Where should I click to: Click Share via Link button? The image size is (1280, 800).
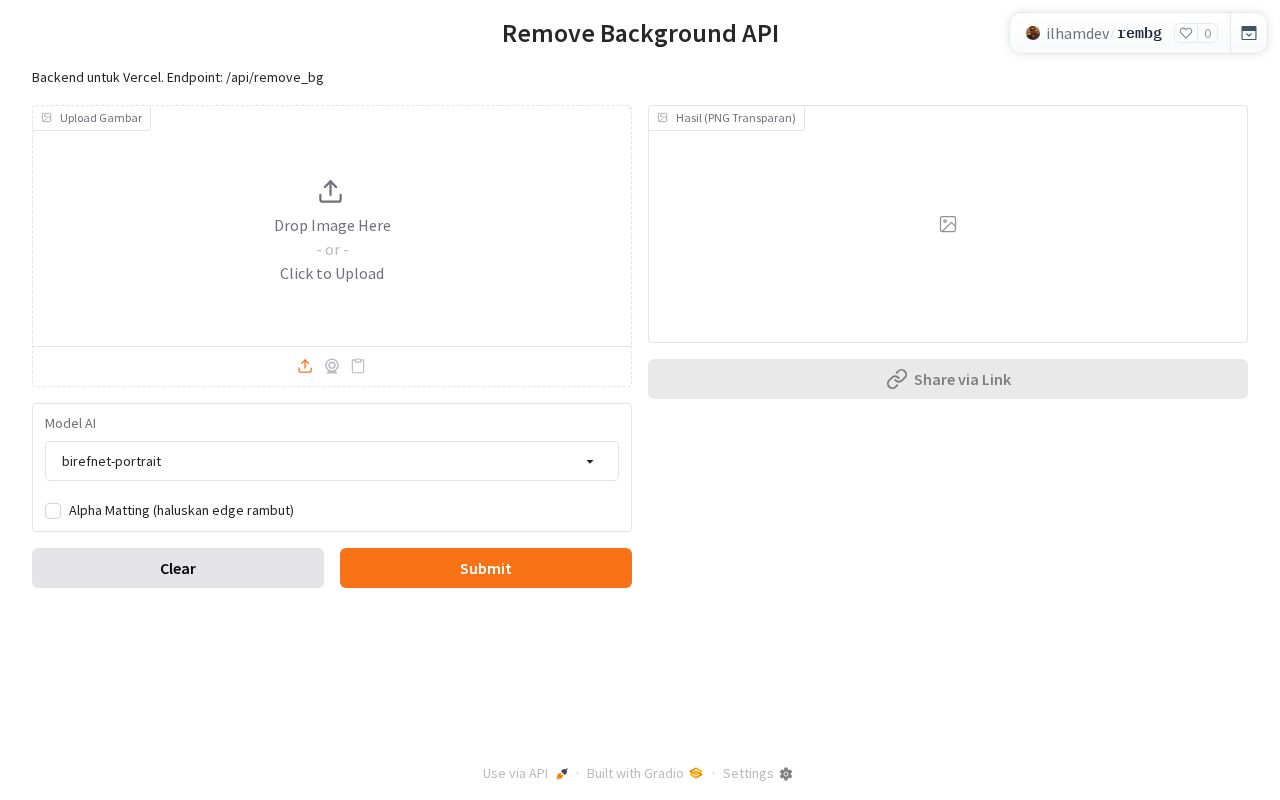(948, 379)
